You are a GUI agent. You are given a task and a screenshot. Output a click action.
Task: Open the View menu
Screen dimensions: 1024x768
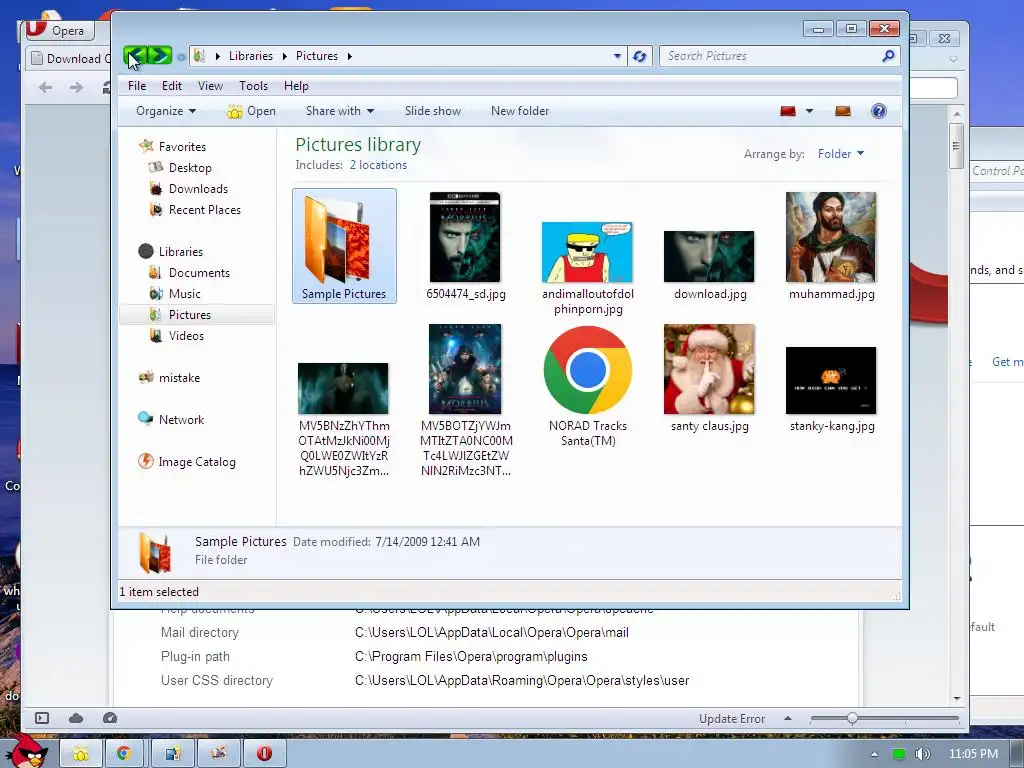(210, 86)
